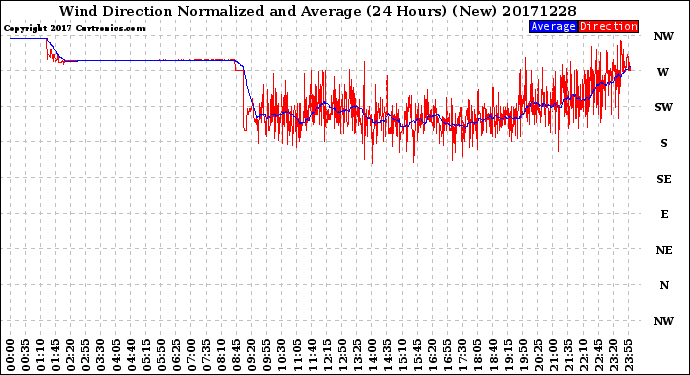Click the N direction axis label
The image size is (690, 375).
click(x=664, y=285)
